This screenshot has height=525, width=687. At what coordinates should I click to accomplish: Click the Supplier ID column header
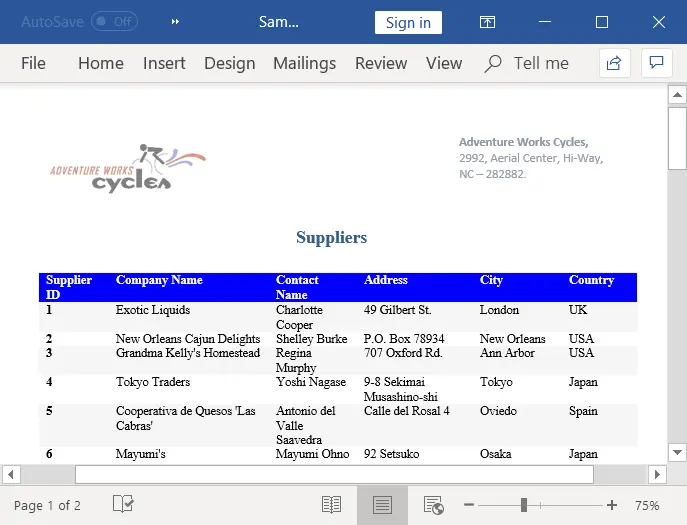point(69,287)
